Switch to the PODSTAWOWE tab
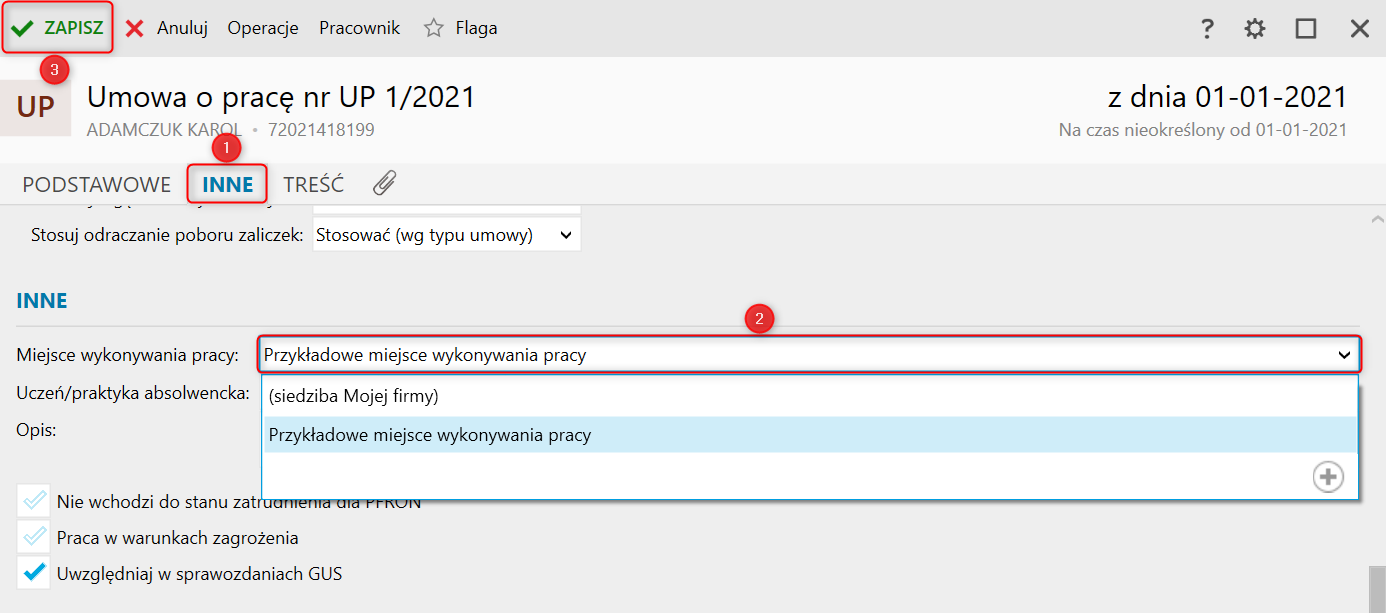 97,185
